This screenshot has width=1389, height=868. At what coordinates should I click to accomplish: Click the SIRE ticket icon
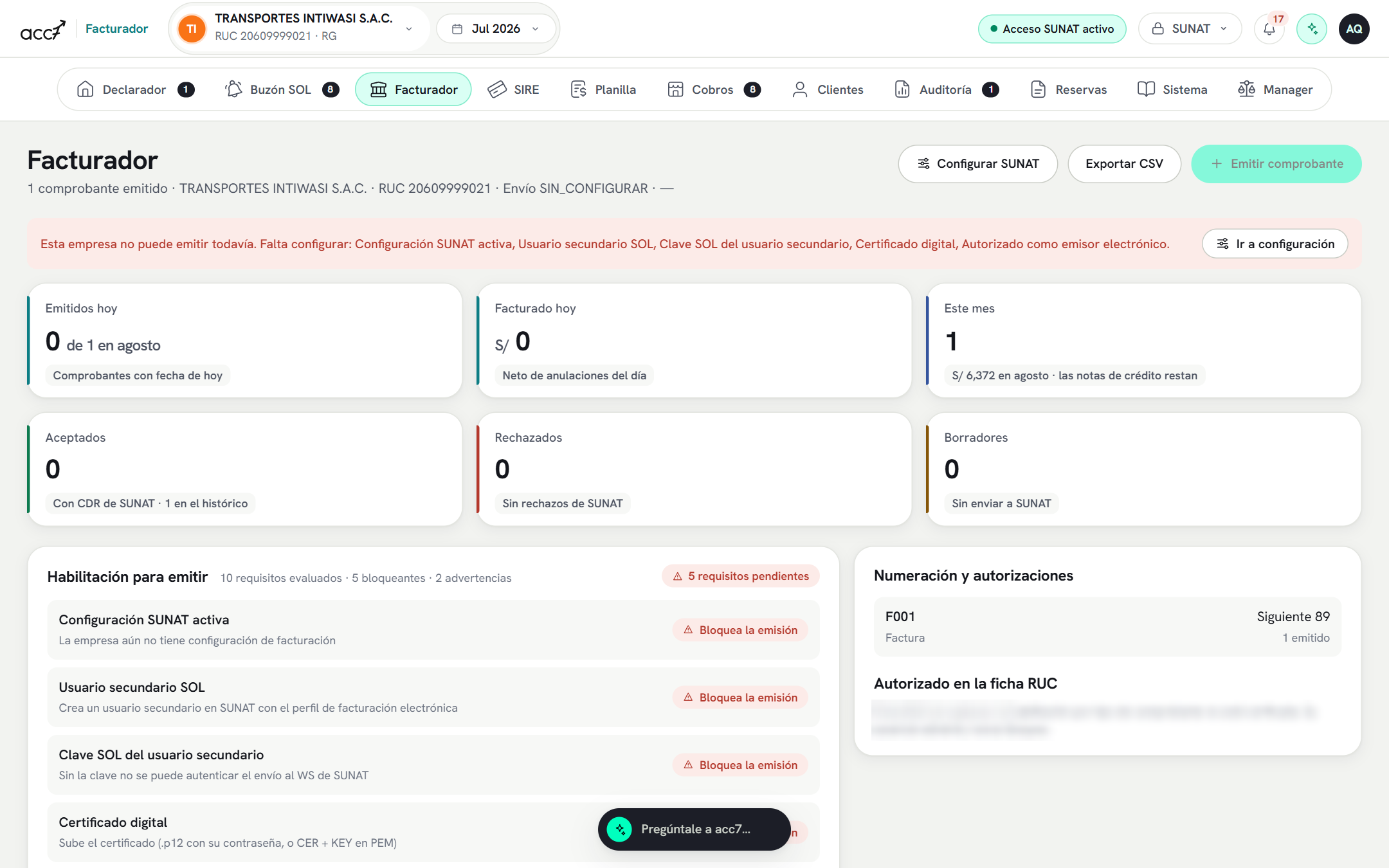497,89
